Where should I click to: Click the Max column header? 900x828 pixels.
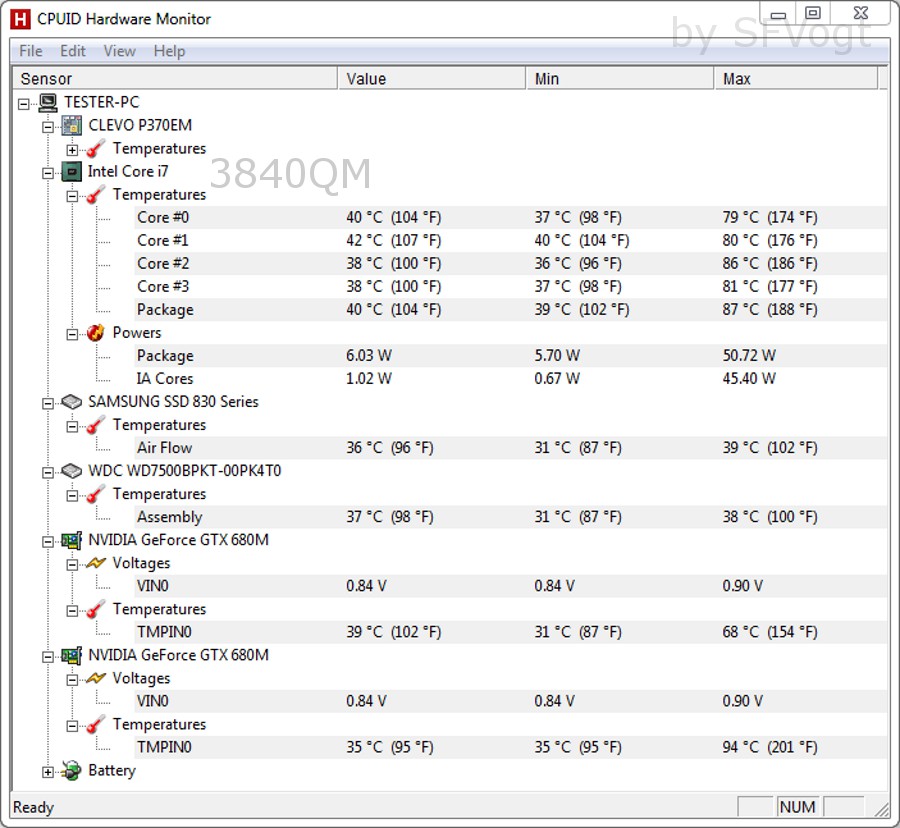click(x=796, y=79)
